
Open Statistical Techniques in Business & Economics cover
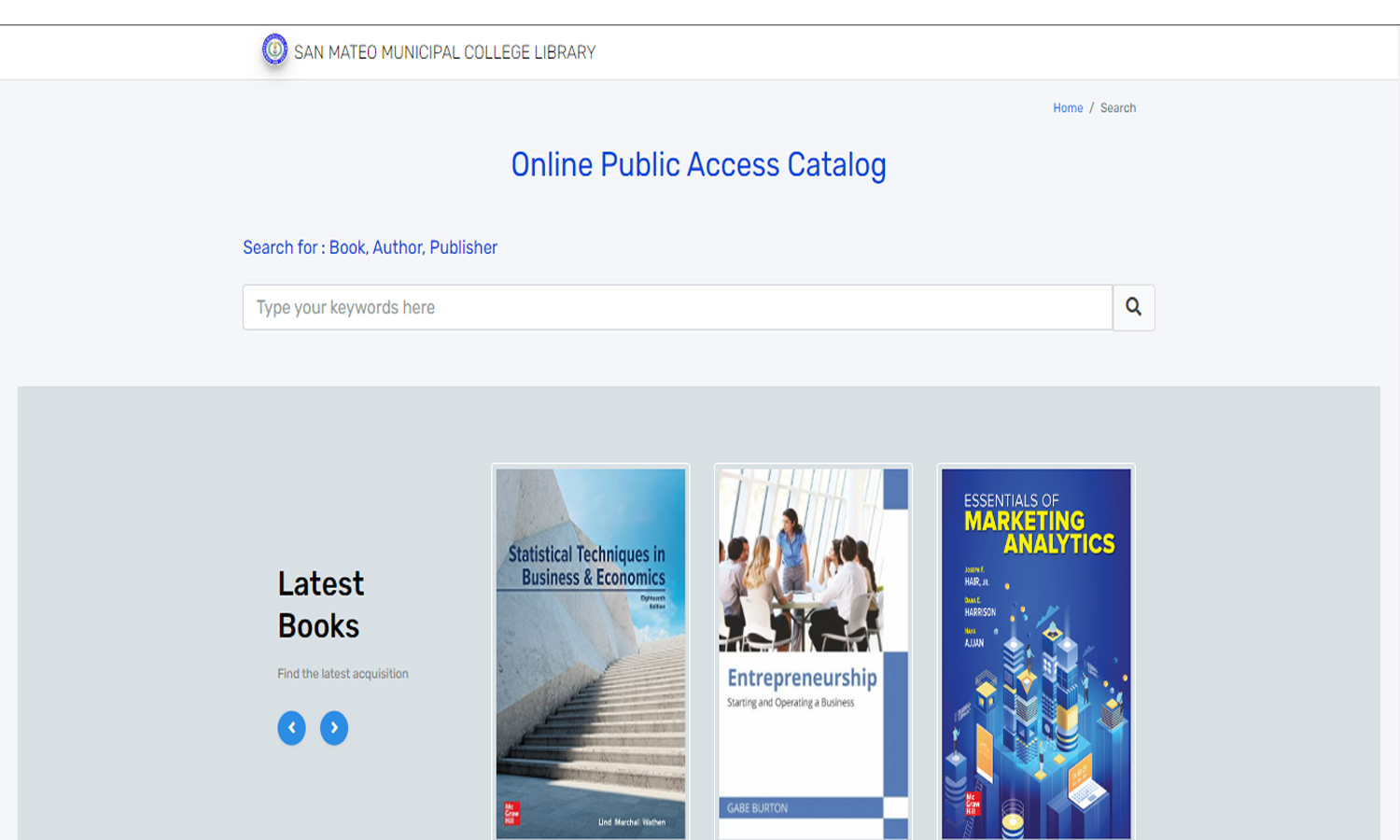pyautogui.click(x=591, y=653)
